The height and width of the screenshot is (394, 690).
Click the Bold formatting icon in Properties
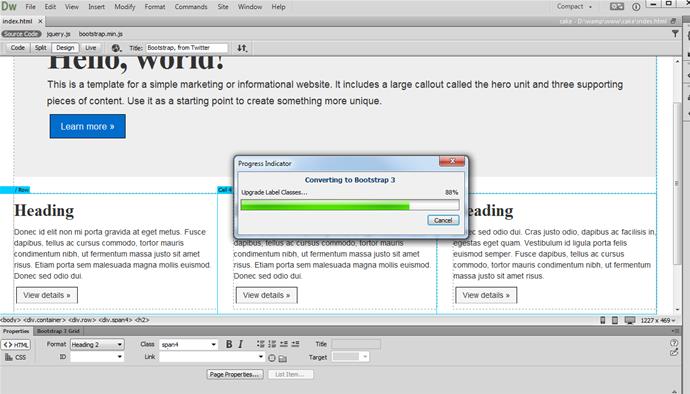[229, 344]
